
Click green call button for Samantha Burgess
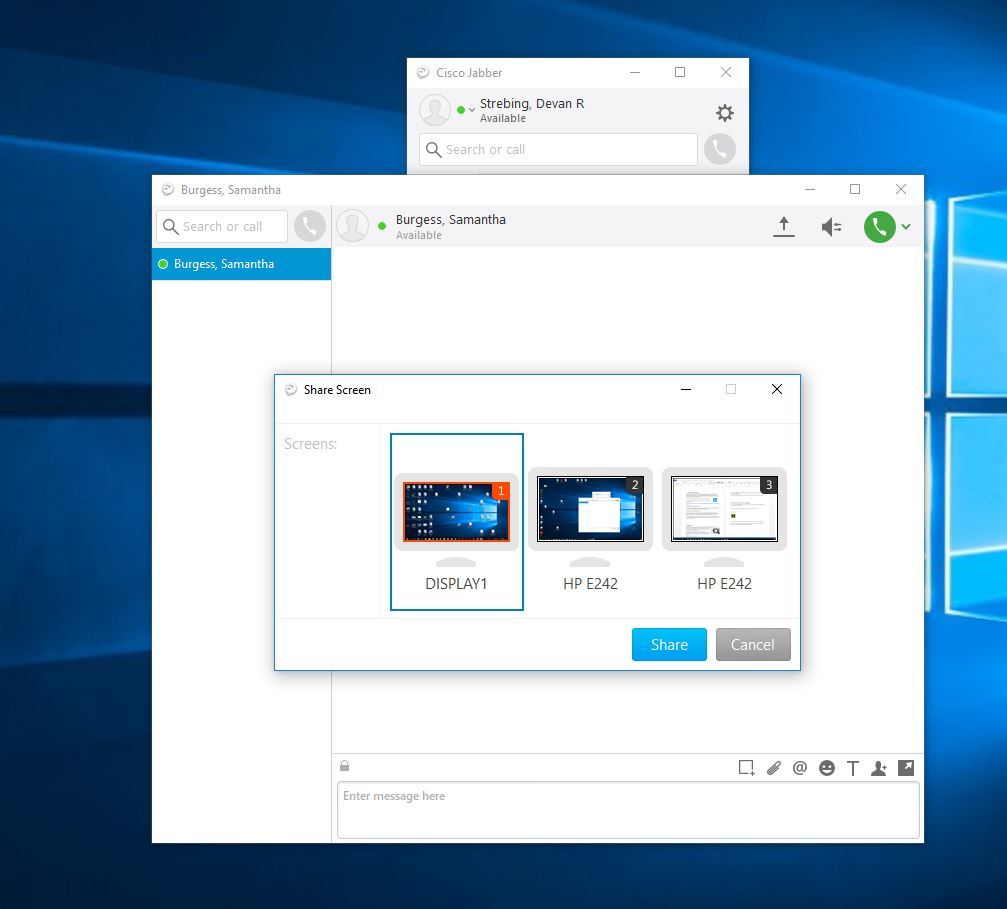coord(879,227)
